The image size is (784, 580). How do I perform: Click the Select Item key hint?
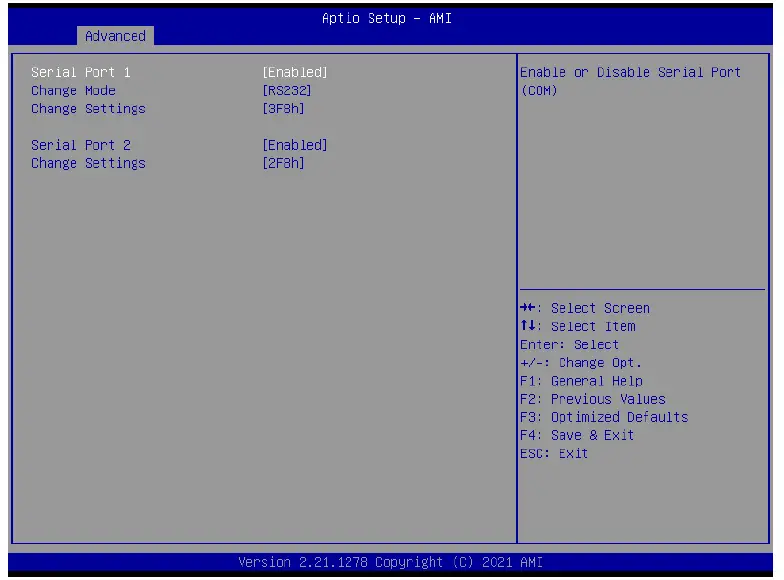[578, 326]
